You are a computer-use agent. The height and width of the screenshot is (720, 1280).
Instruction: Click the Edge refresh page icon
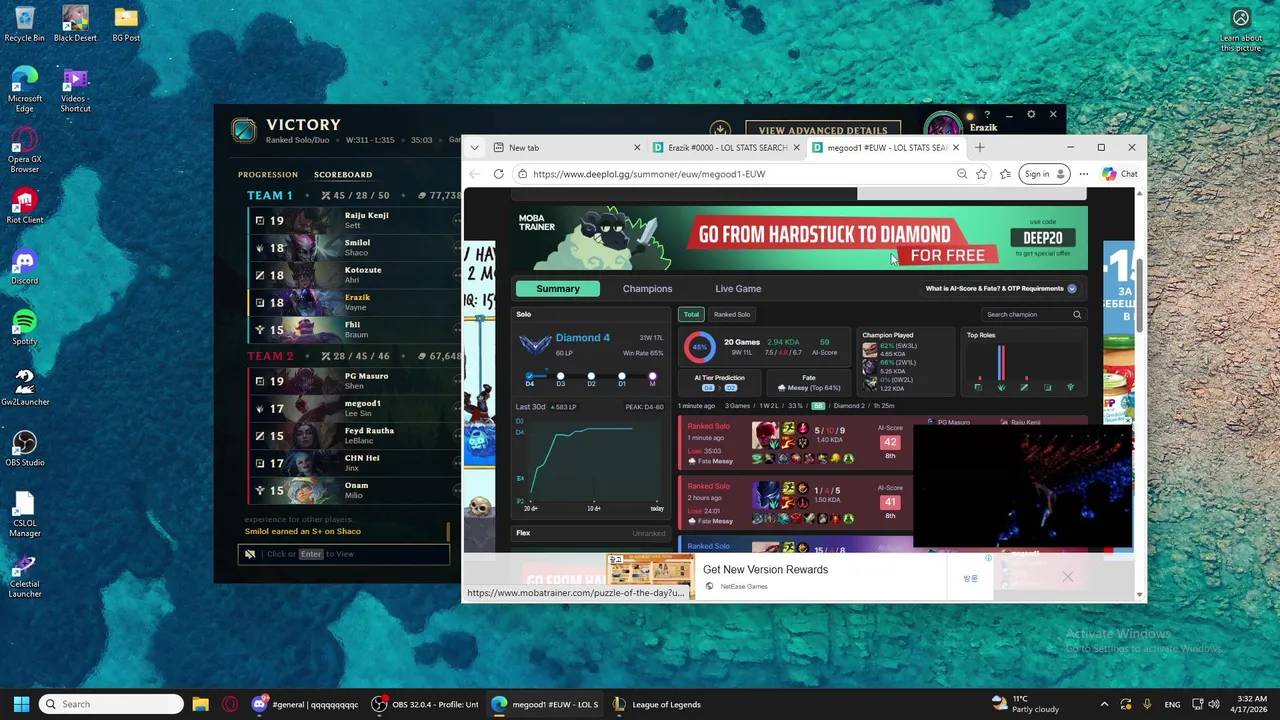click(498, 174)
